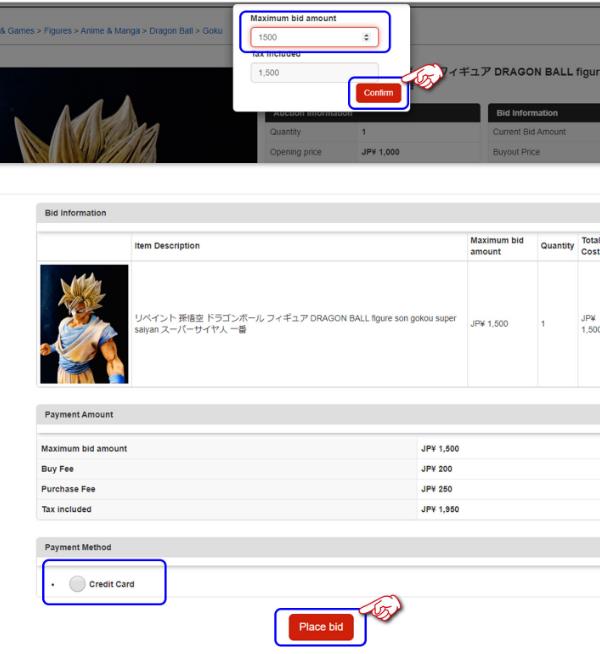Open the Dragon Ball breadcrumb link
Image resolution: width=600 pixels, height=654 pixels.
tap(171, 31)
